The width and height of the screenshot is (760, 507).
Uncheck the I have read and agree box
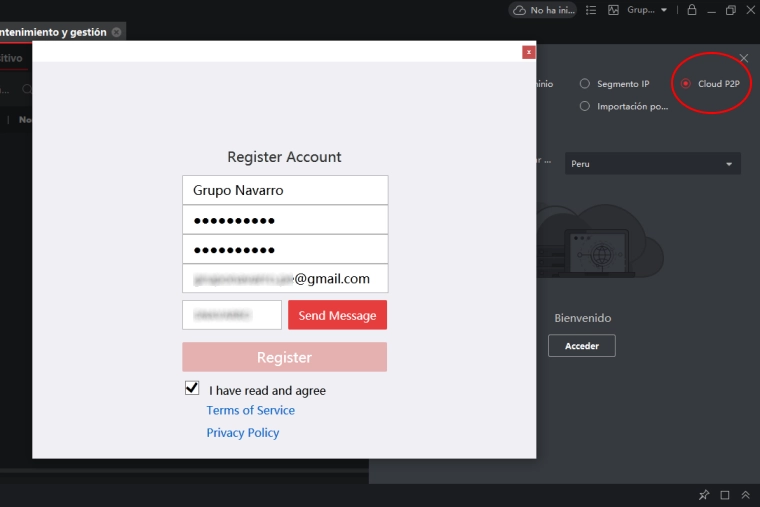[x=192, y=388]
